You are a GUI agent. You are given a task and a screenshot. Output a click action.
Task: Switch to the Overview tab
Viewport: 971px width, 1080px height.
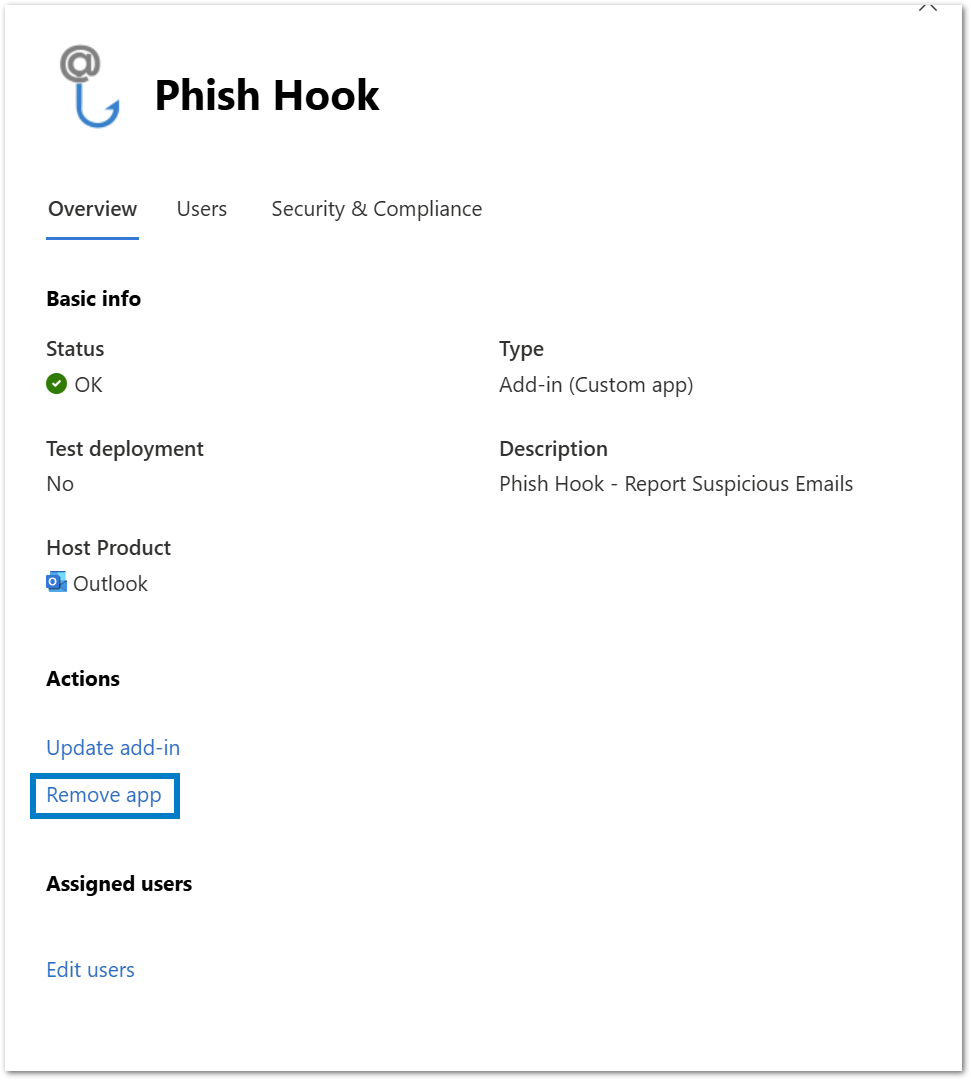pyautogui.click(x=92, y=209)
